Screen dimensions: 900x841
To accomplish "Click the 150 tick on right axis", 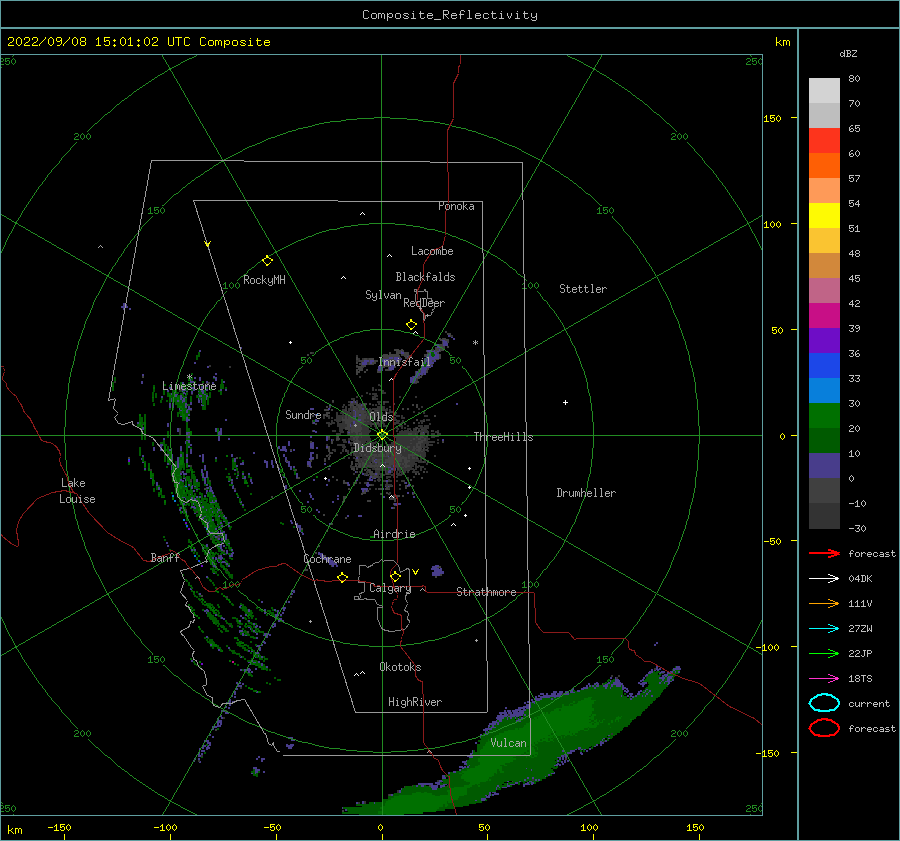I will 772,118.
